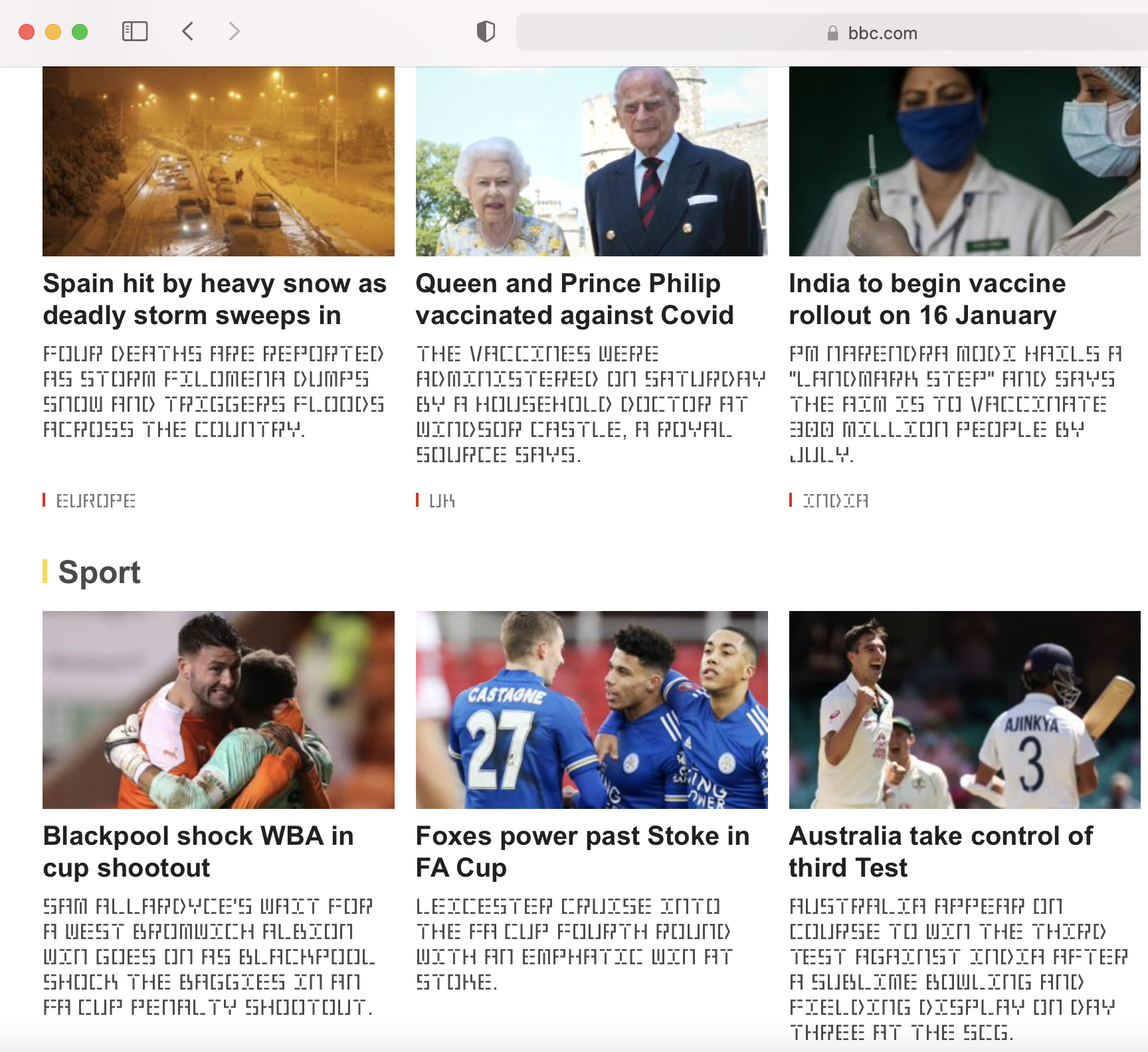This screenshot has width=1148, height=1052.
Task: Open Queen and Prince Philip vaccinated headline
Action: click(575, 299)
